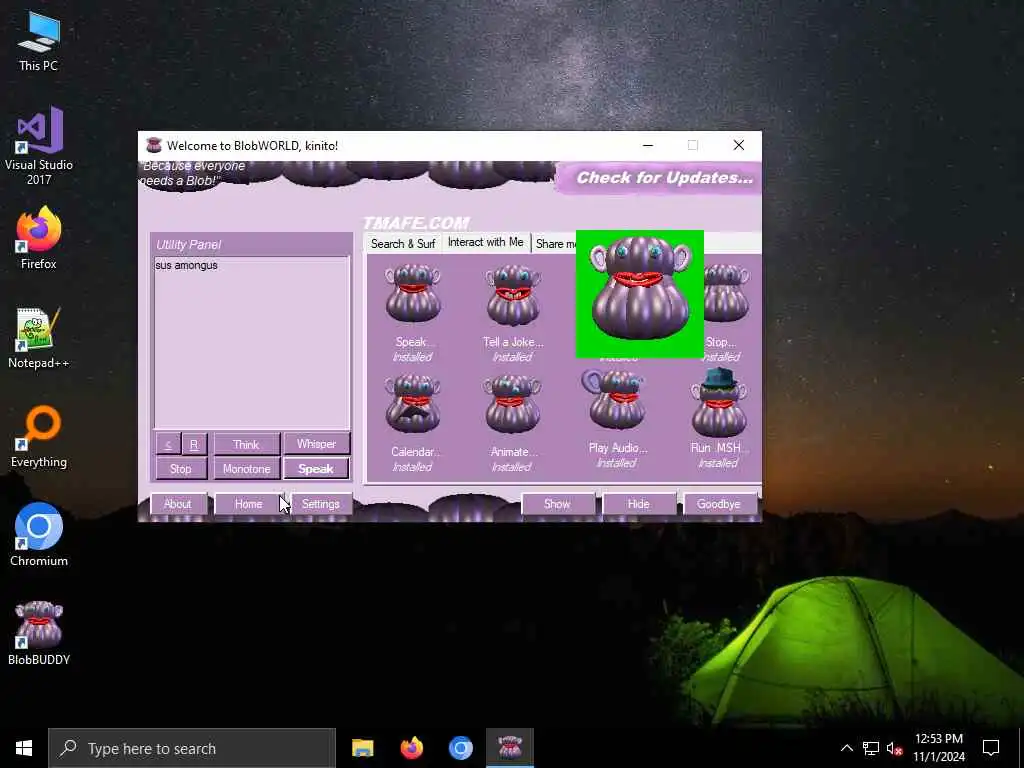Open Firefox from the taskbar
Viewport: 1024px width, 768px height.
click(411, 748)
